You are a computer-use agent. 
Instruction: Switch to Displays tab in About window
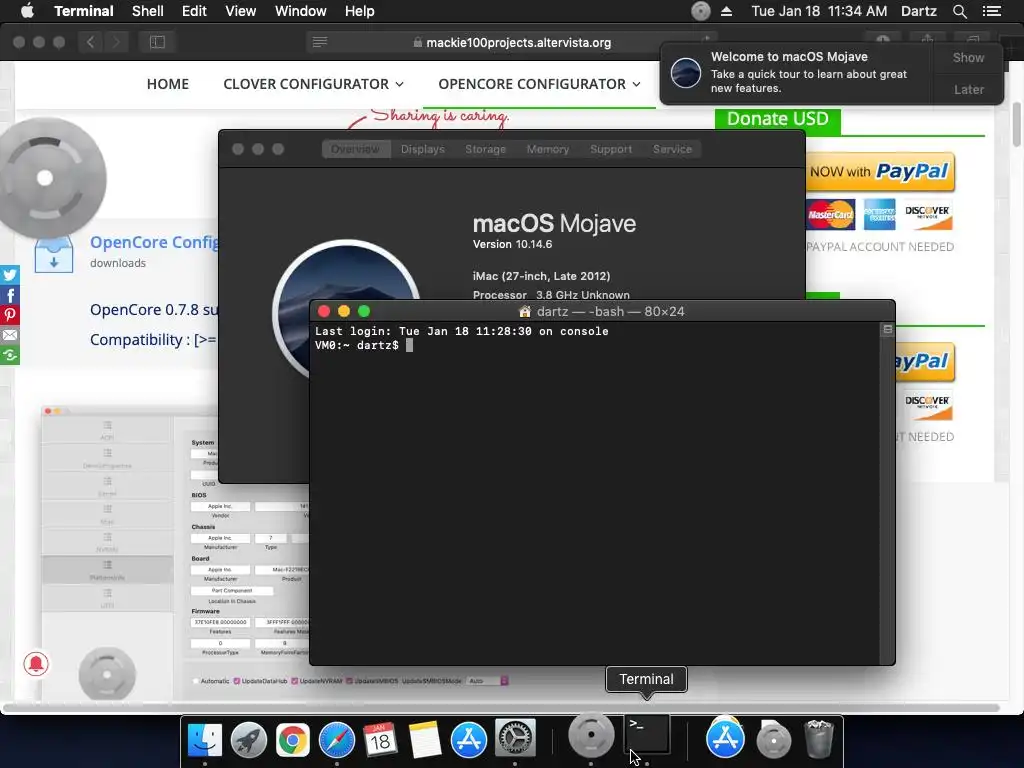click(x=423, y=149)
